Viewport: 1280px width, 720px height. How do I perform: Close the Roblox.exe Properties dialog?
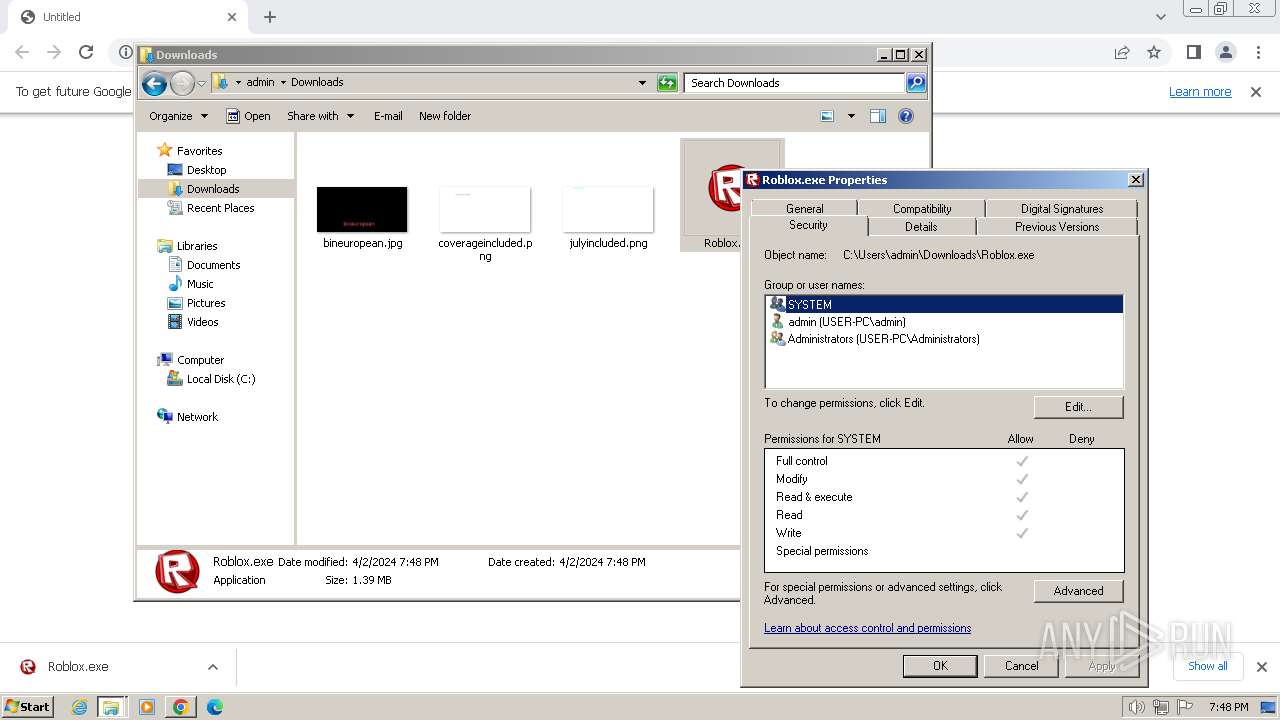tap(1135, 180)
